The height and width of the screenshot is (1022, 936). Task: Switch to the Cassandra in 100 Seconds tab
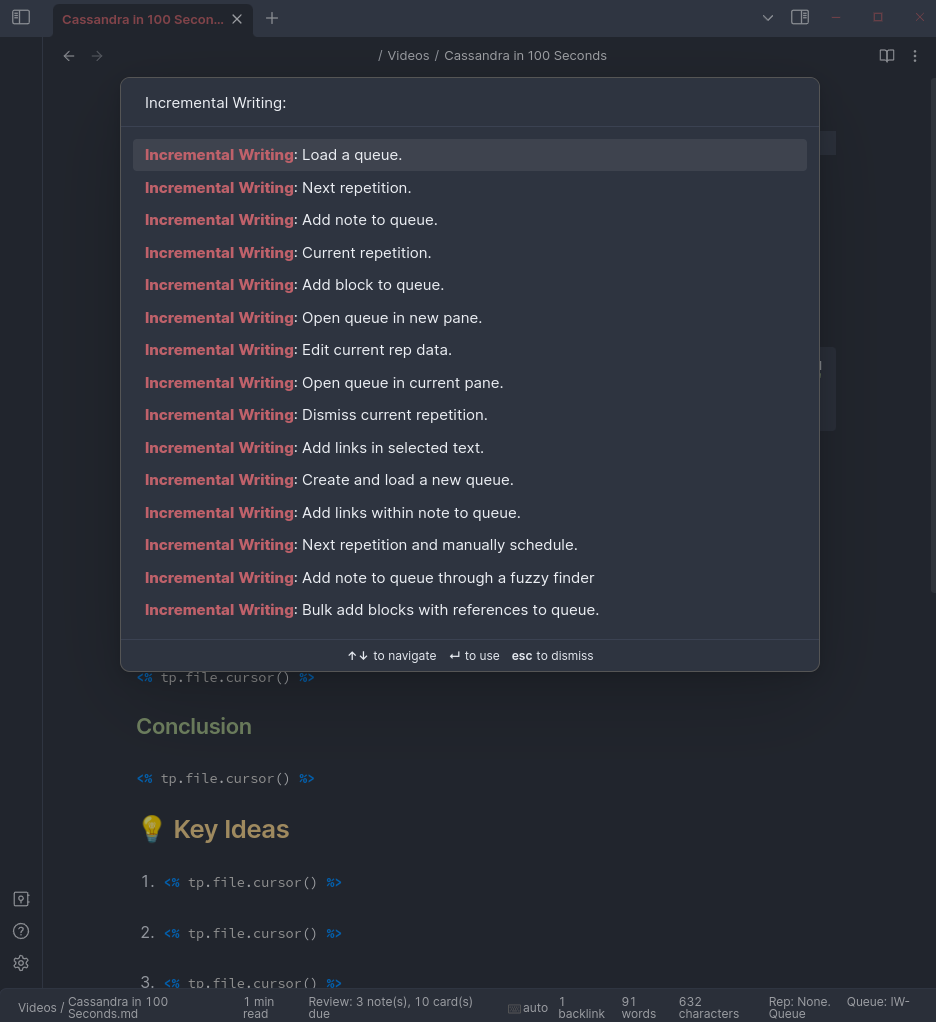tap(143, 18)
